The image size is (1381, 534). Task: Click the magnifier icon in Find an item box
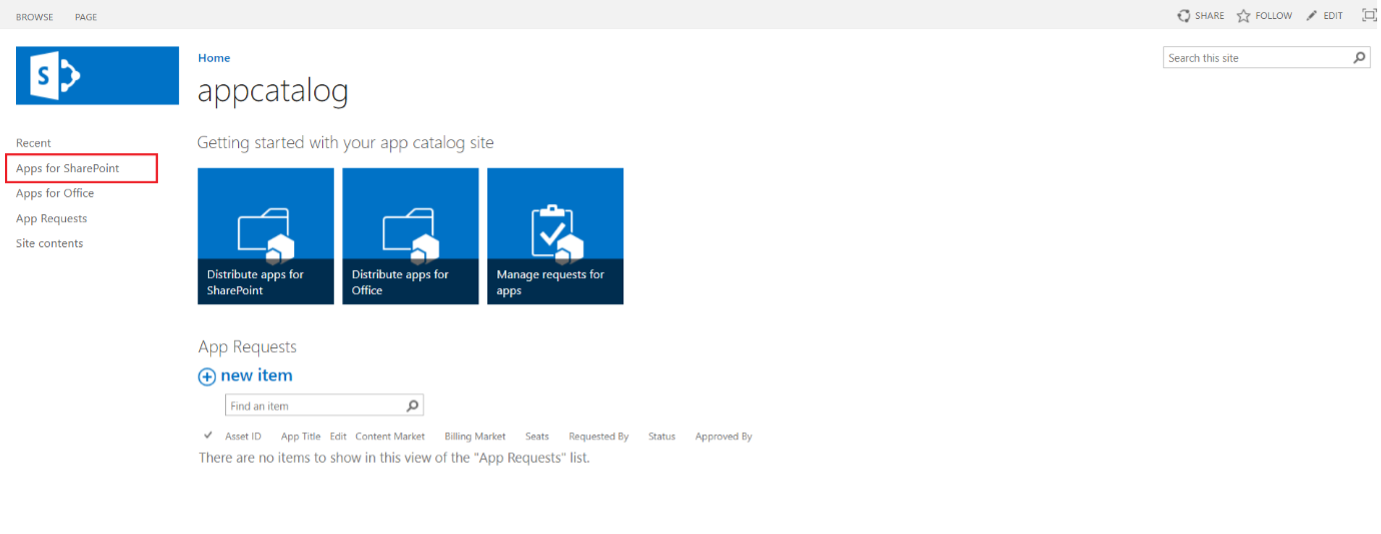tap(412, 406)
